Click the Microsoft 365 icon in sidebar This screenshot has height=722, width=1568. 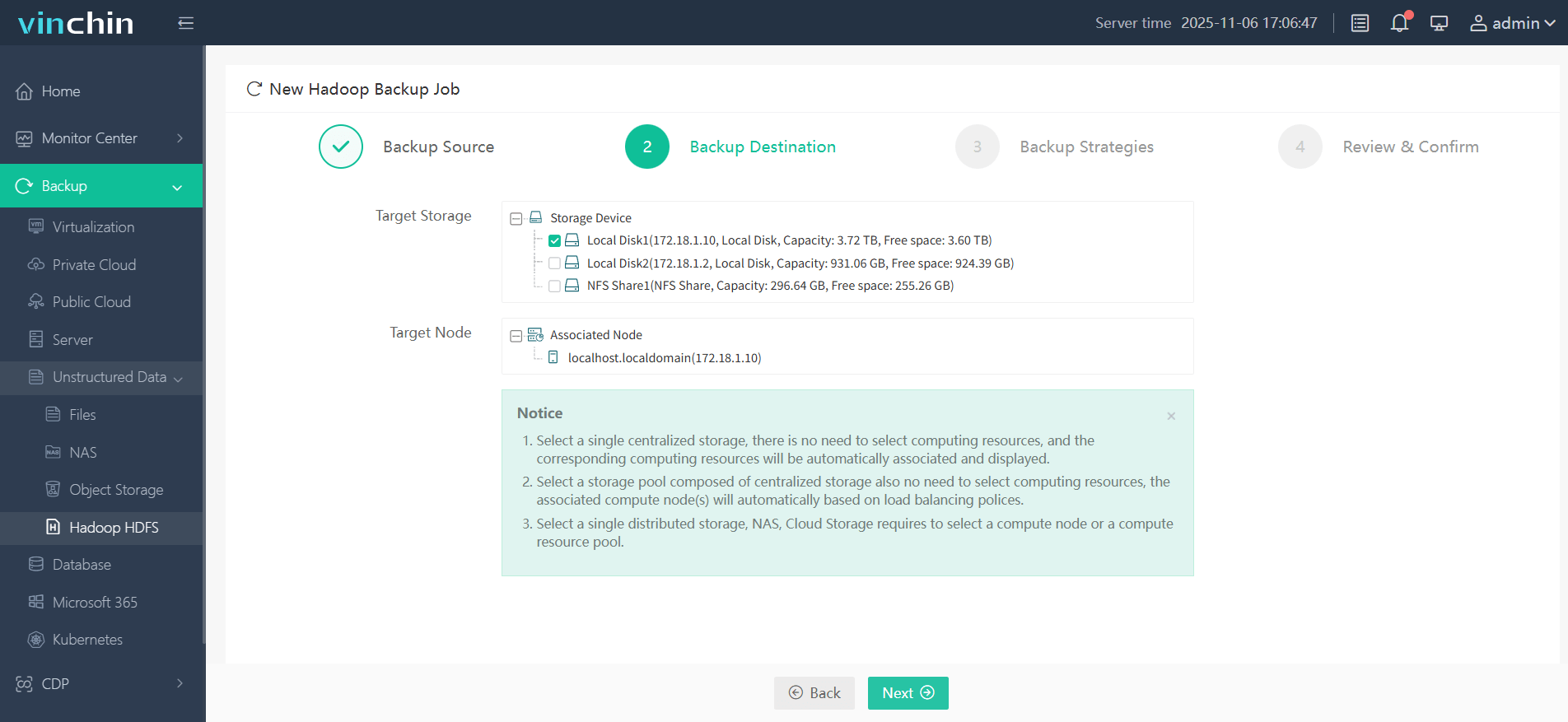click(x=36, y=602)
